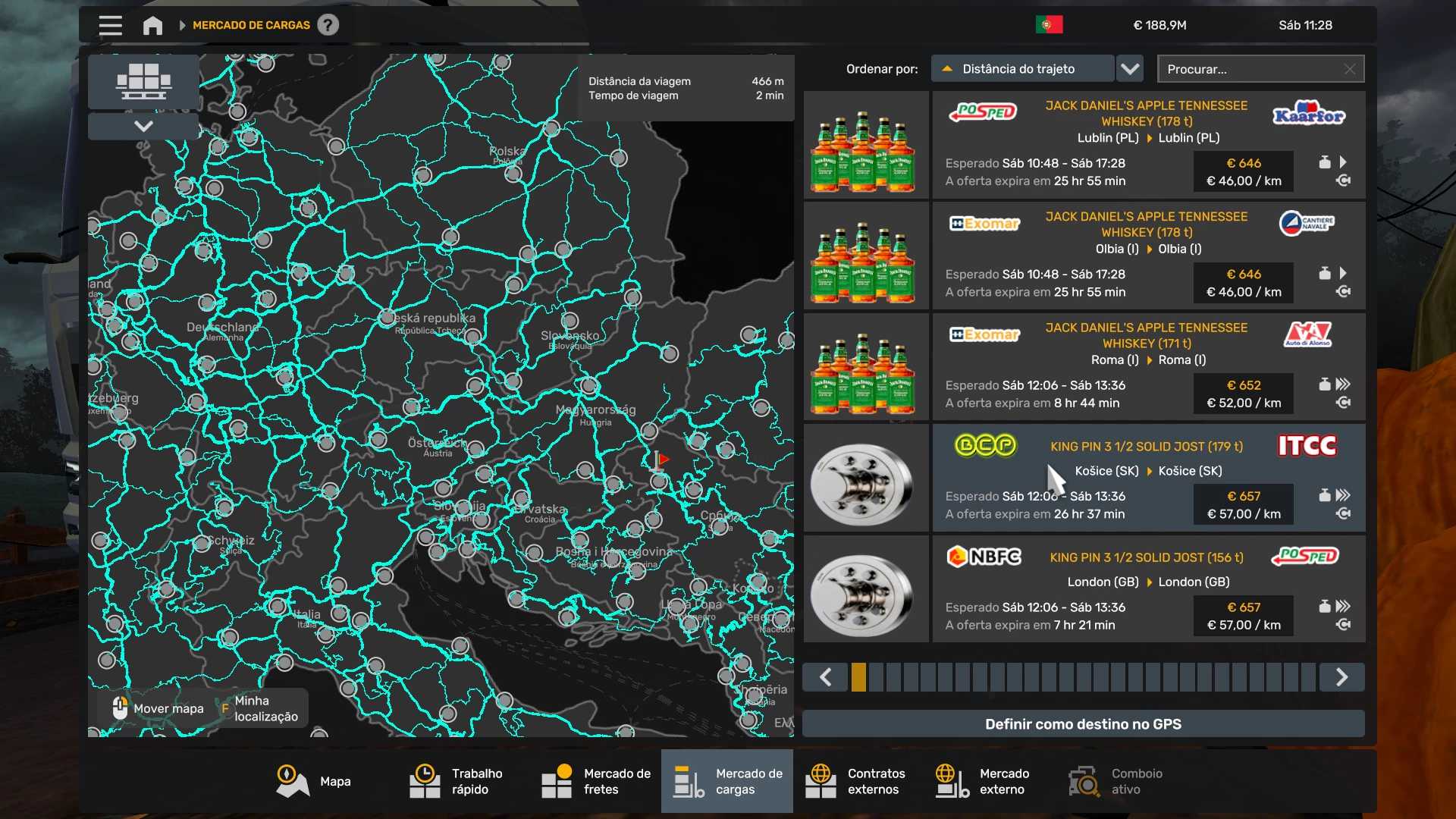Click the Portuguese flag language icon
Image resolution: width=1456 pixels, height=819 pixels.
click(1049, 25)
